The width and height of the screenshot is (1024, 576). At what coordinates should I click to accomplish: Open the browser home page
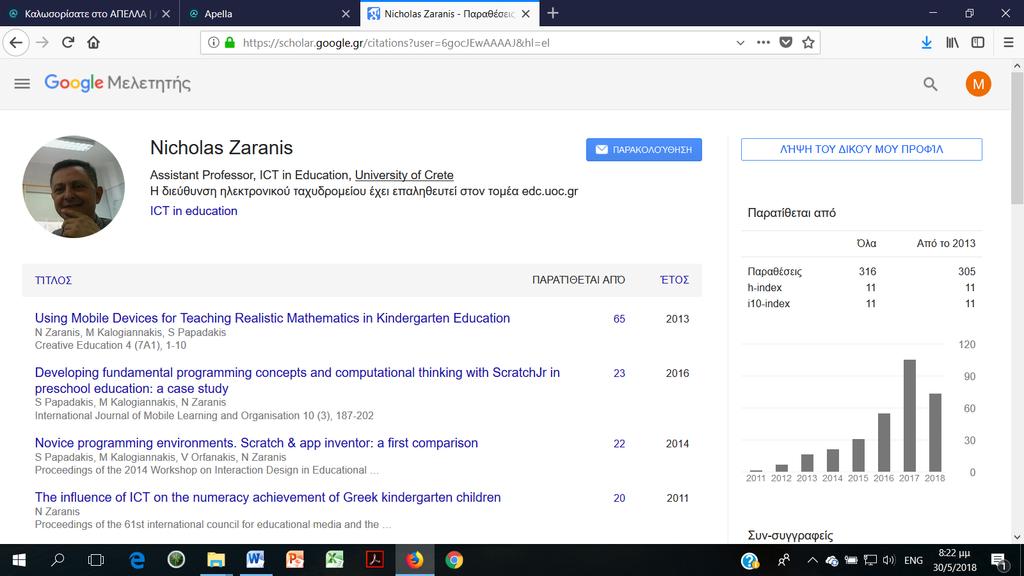pos(93,42)
